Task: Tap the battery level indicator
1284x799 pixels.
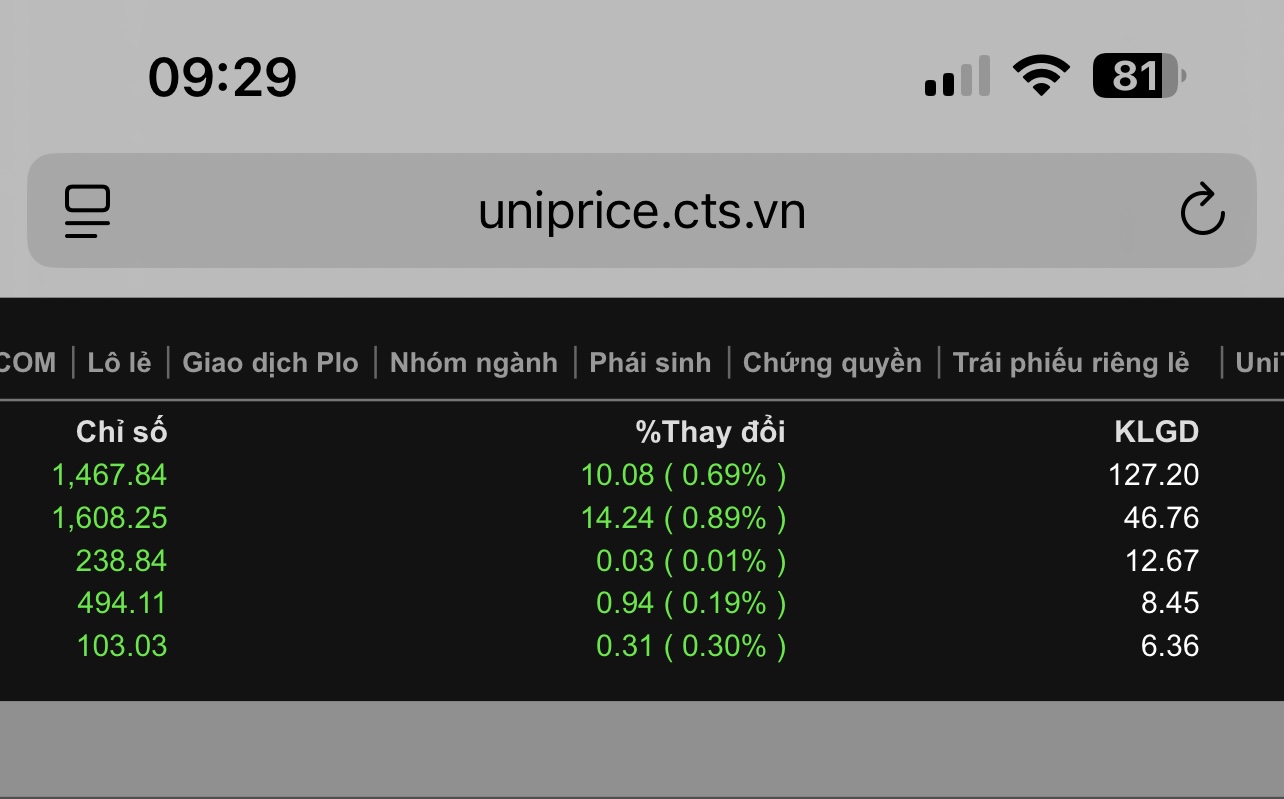Action: [x=1138, y=76]
